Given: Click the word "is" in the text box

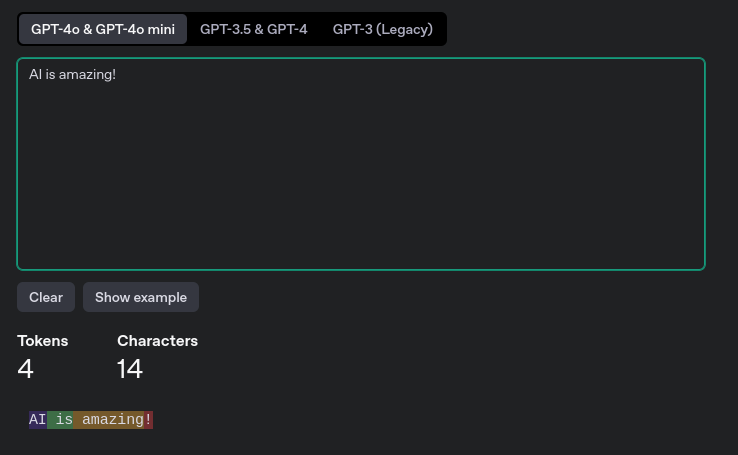Looking at the screenshot, I should coord(51,74).
